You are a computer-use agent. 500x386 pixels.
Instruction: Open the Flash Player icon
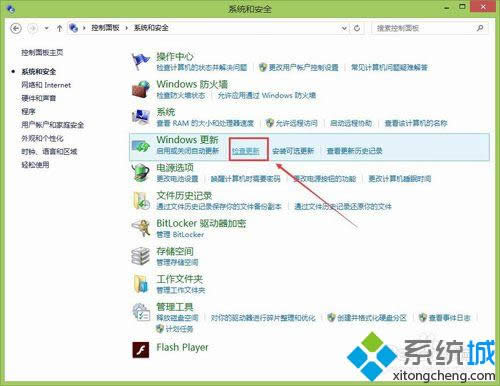coord(141,350)
